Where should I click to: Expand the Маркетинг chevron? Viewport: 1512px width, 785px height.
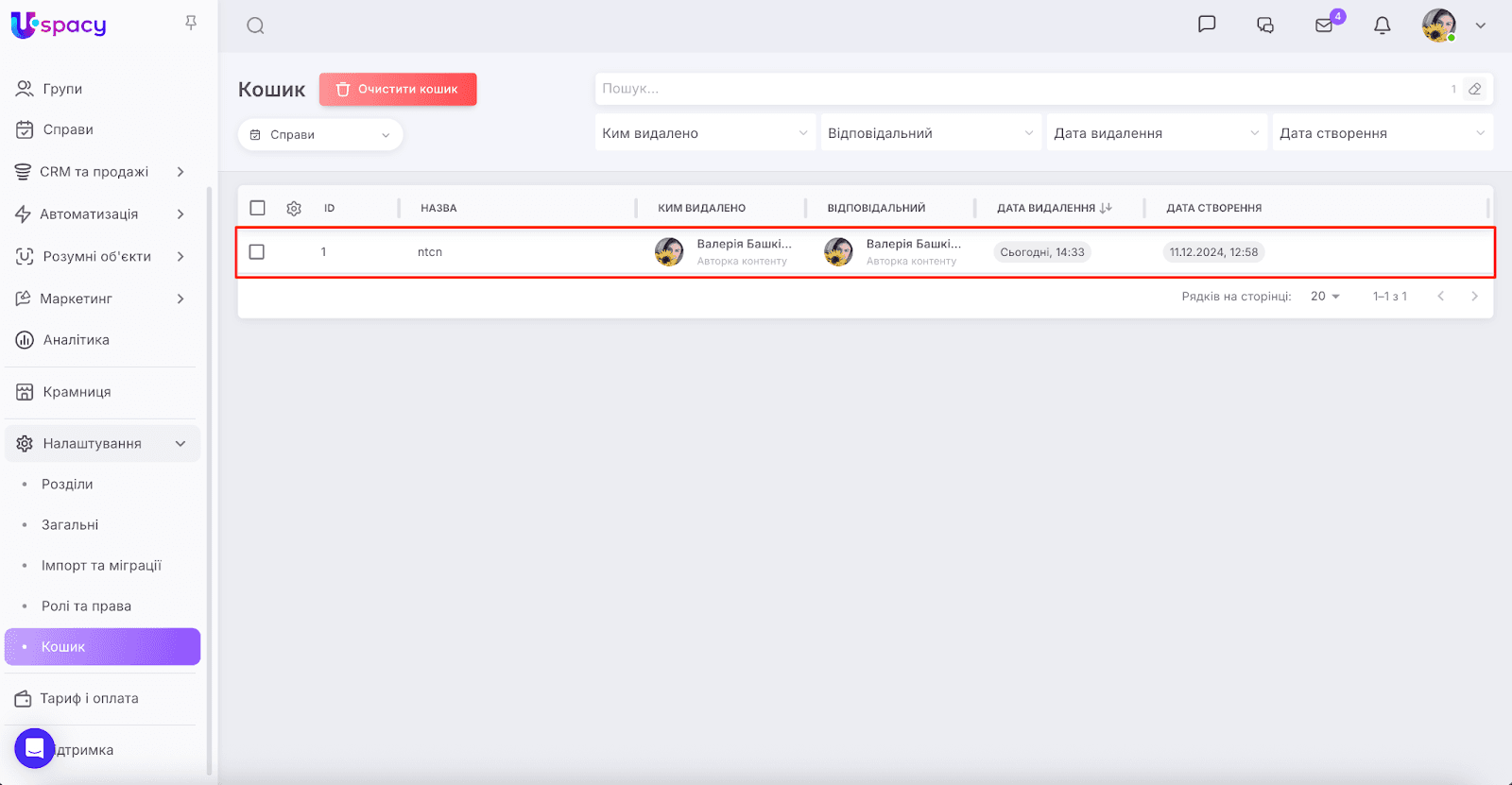(x=180, y=299)
